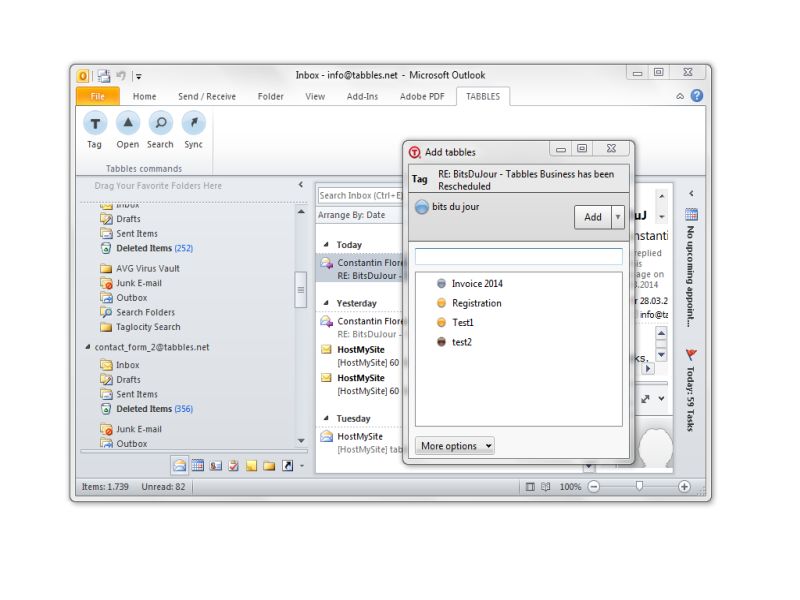Click the zoom slider handle

(x=639, y=486)
